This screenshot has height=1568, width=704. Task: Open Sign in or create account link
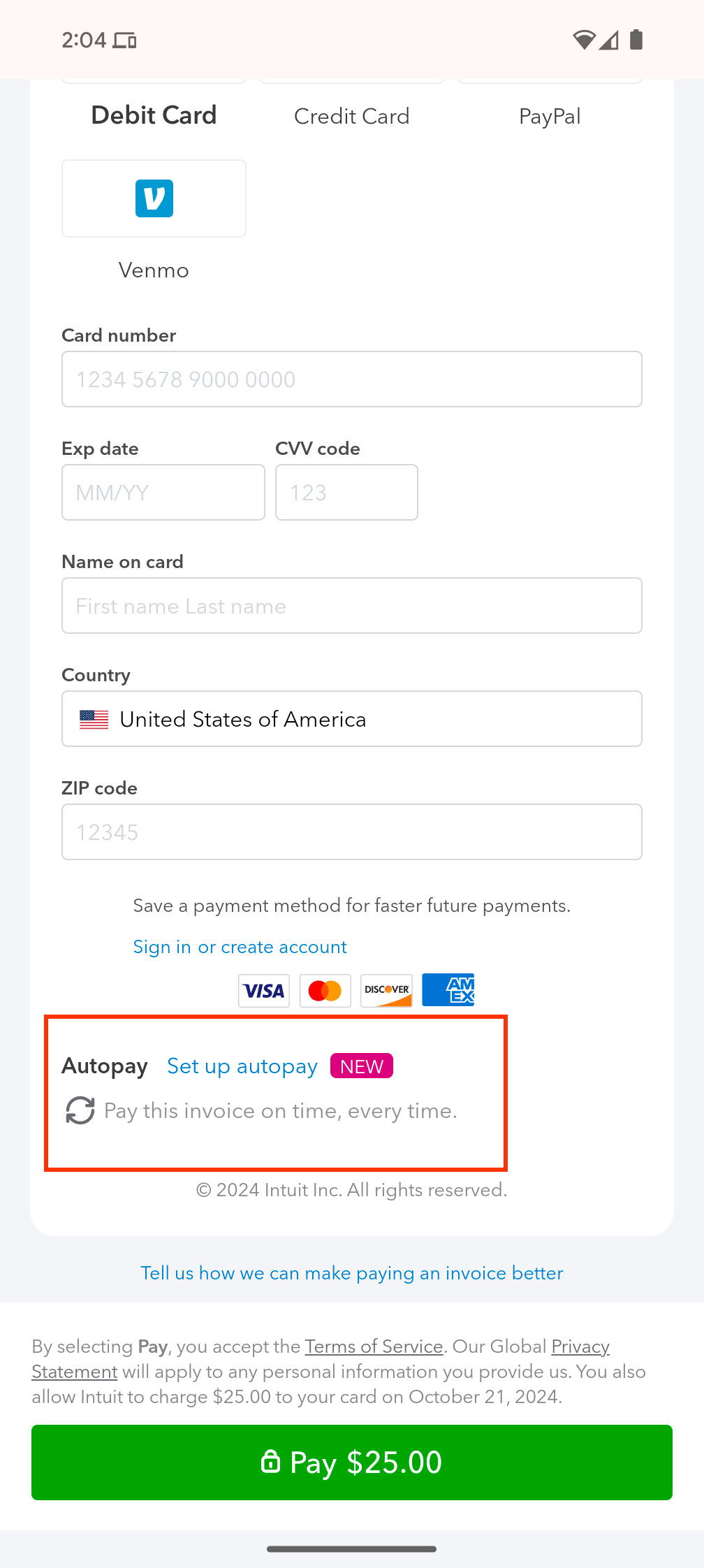(240, 947)
